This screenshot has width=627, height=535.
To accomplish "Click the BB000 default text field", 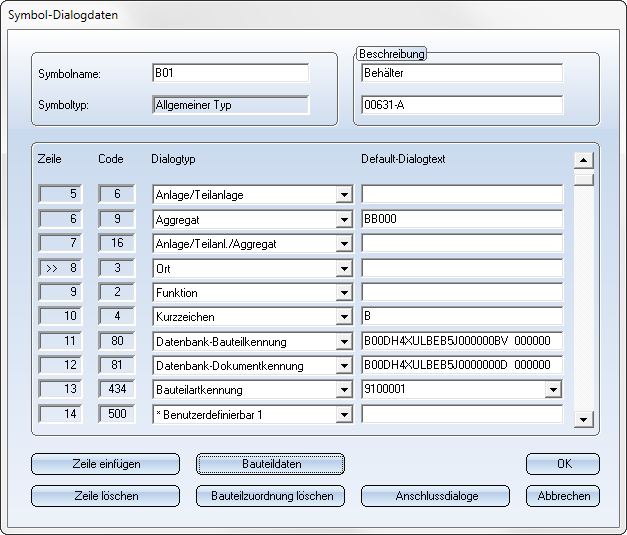I will (461, 220).
